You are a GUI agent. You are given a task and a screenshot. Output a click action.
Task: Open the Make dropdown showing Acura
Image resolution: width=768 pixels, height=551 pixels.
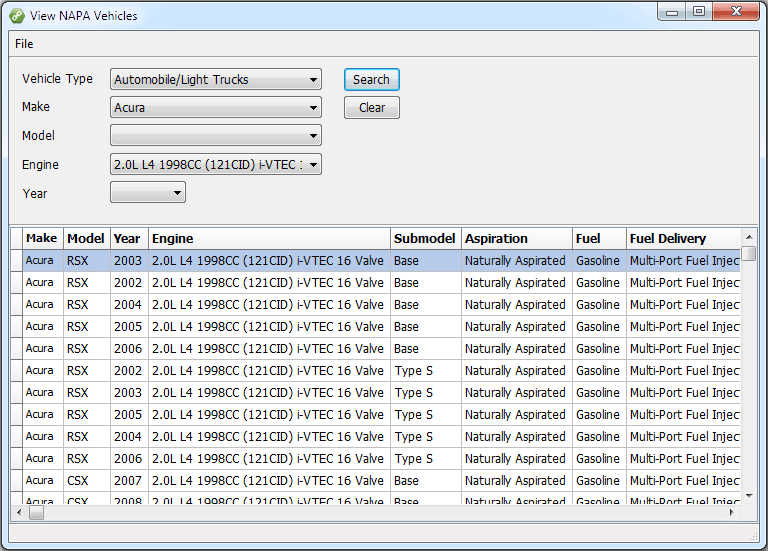(x=313, y=108)
